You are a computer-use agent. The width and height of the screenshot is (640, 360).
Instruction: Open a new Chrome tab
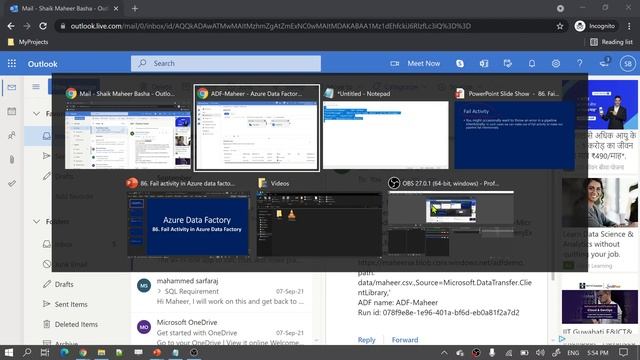(135, 8)
